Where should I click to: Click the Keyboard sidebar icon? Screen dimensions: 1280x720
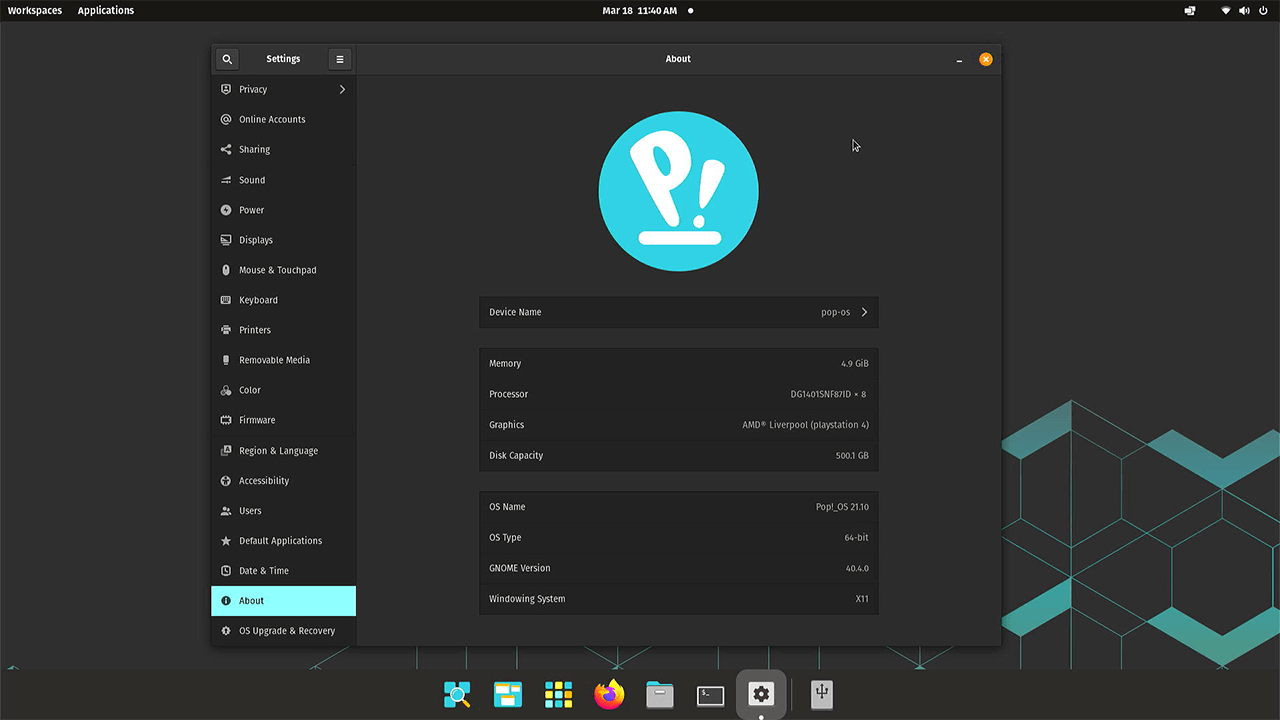226,300
